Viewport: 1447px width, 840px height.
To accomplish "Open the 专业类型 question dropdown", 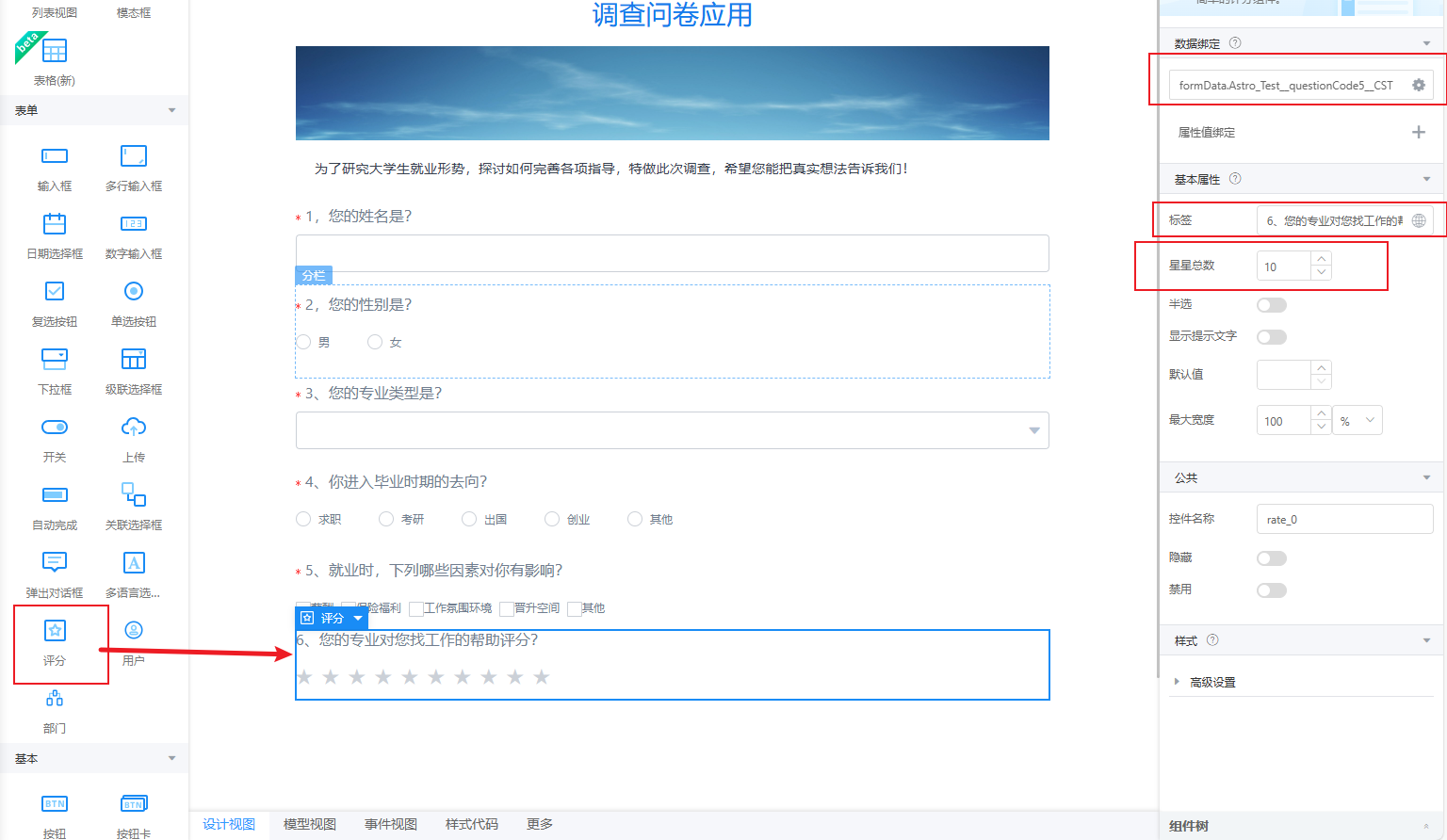I will (x=673, y=430).
